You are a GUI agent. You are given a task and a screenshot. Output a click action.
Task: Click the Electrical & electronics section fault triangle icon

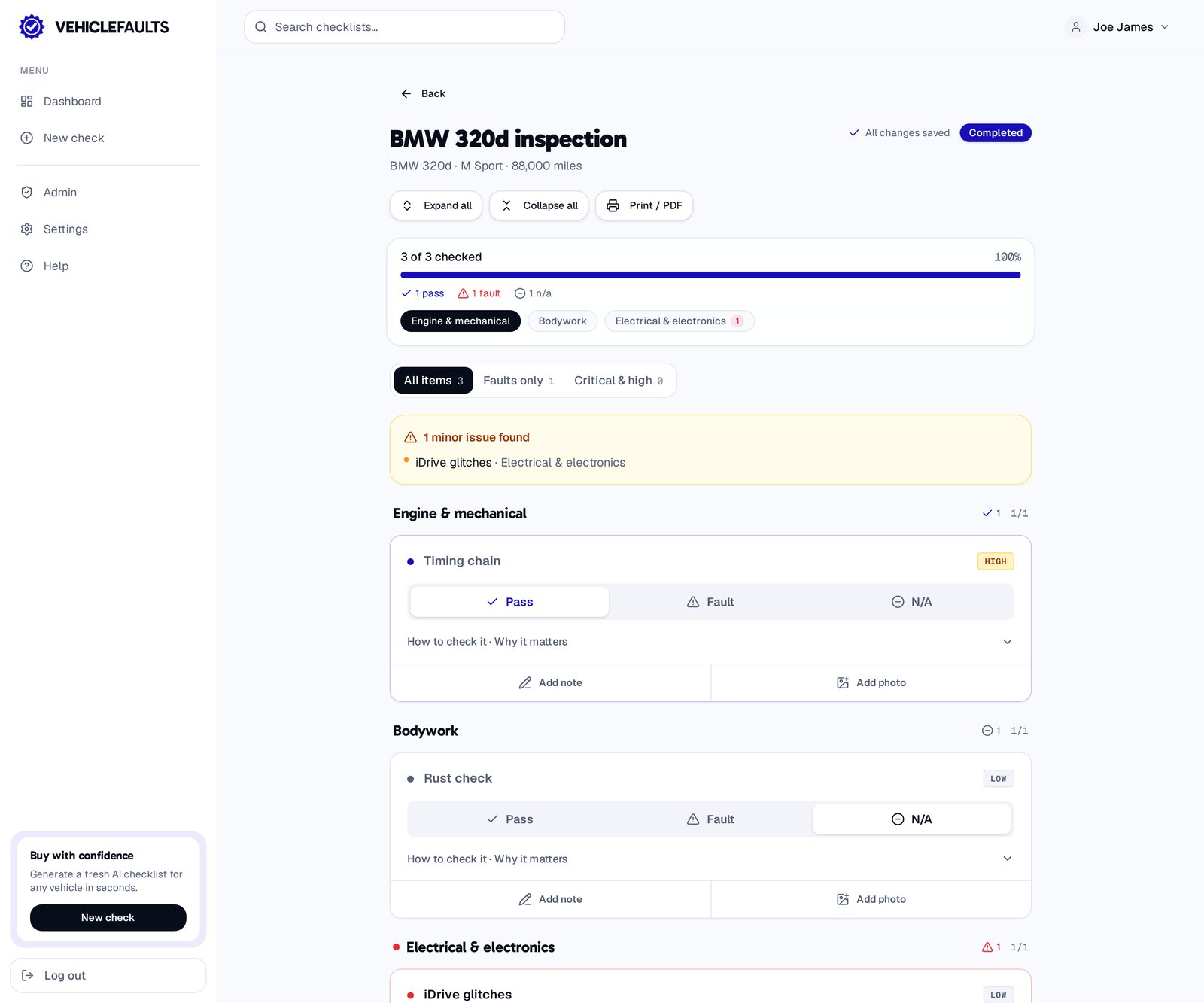coord(987,947)
